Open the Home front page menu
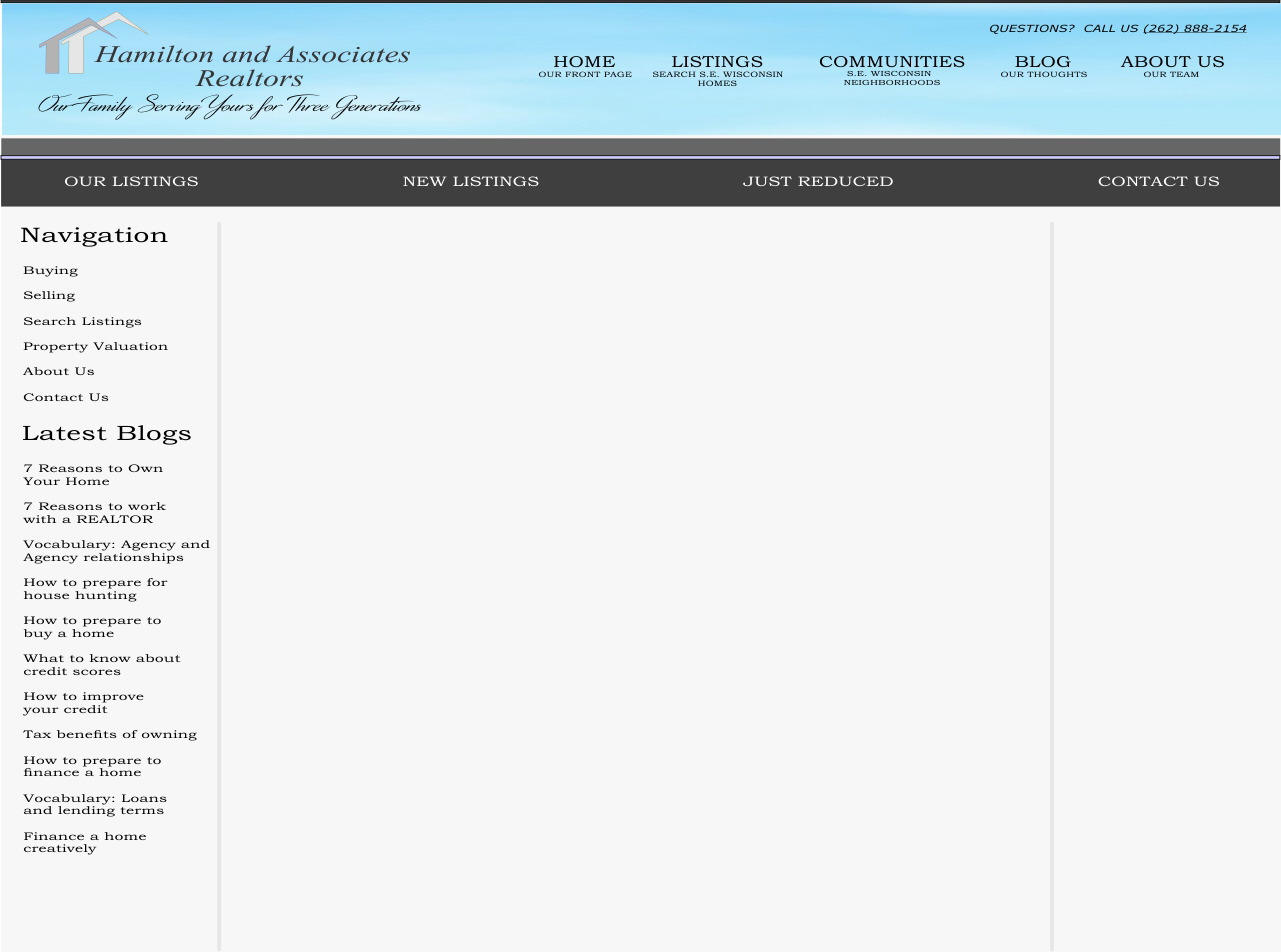Viewport: 1281px width, 952px height. tap(584, 65)
